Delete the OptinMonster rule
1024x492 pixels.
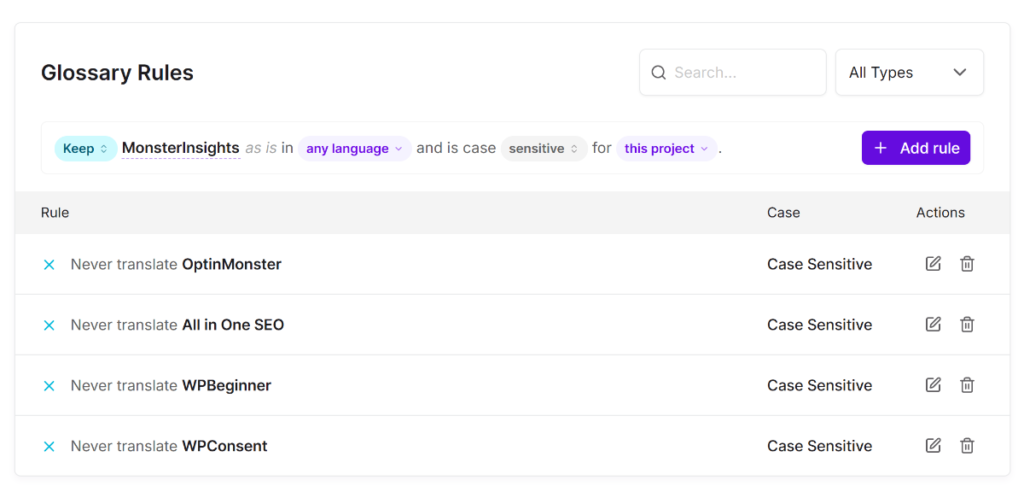point(967,264)
